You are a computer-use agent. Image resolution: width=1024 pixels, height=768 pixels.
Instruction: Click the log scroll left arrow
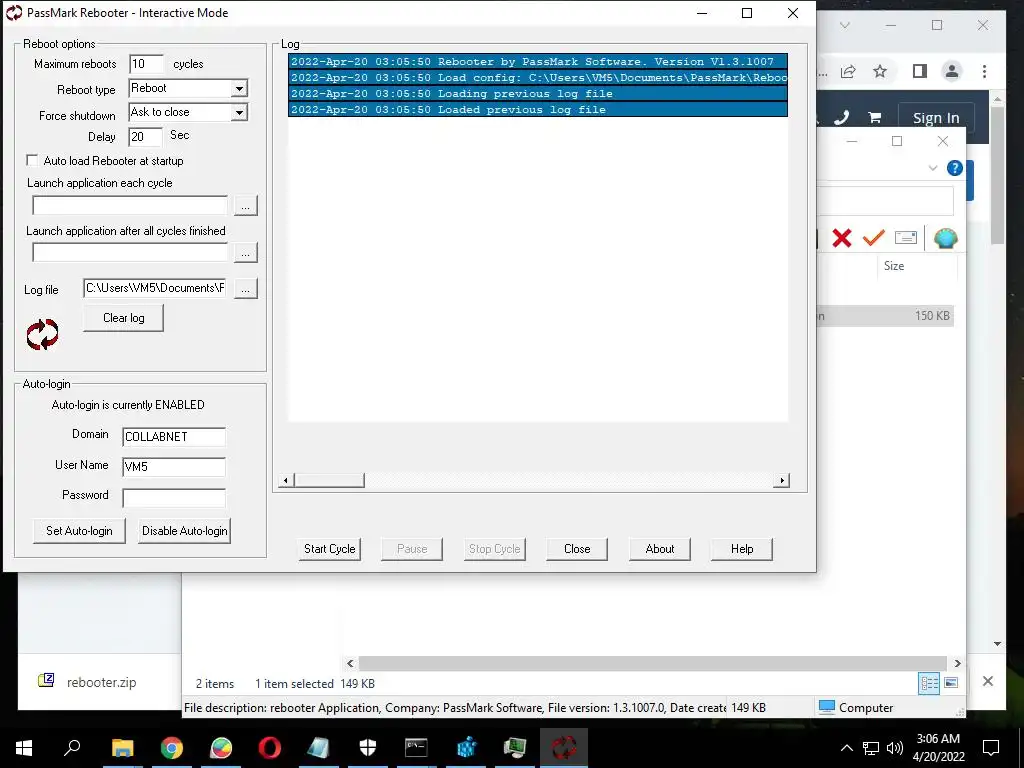[285, 481]
